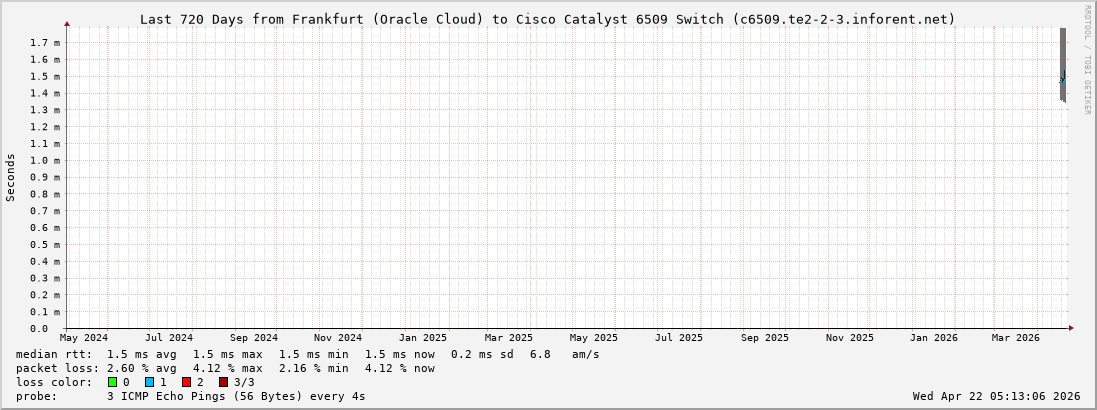Click the dark red 3/3 loss swatch
Viewport: 1097px width, 410px height.
[224, 382]
